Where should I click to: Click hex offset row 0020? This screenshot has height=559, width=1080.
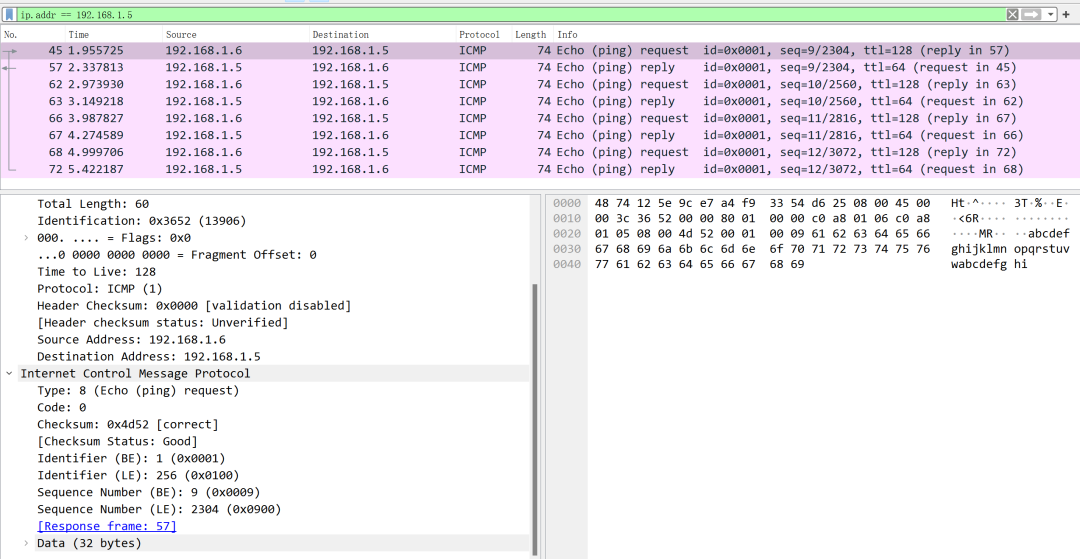pos(567,233)
